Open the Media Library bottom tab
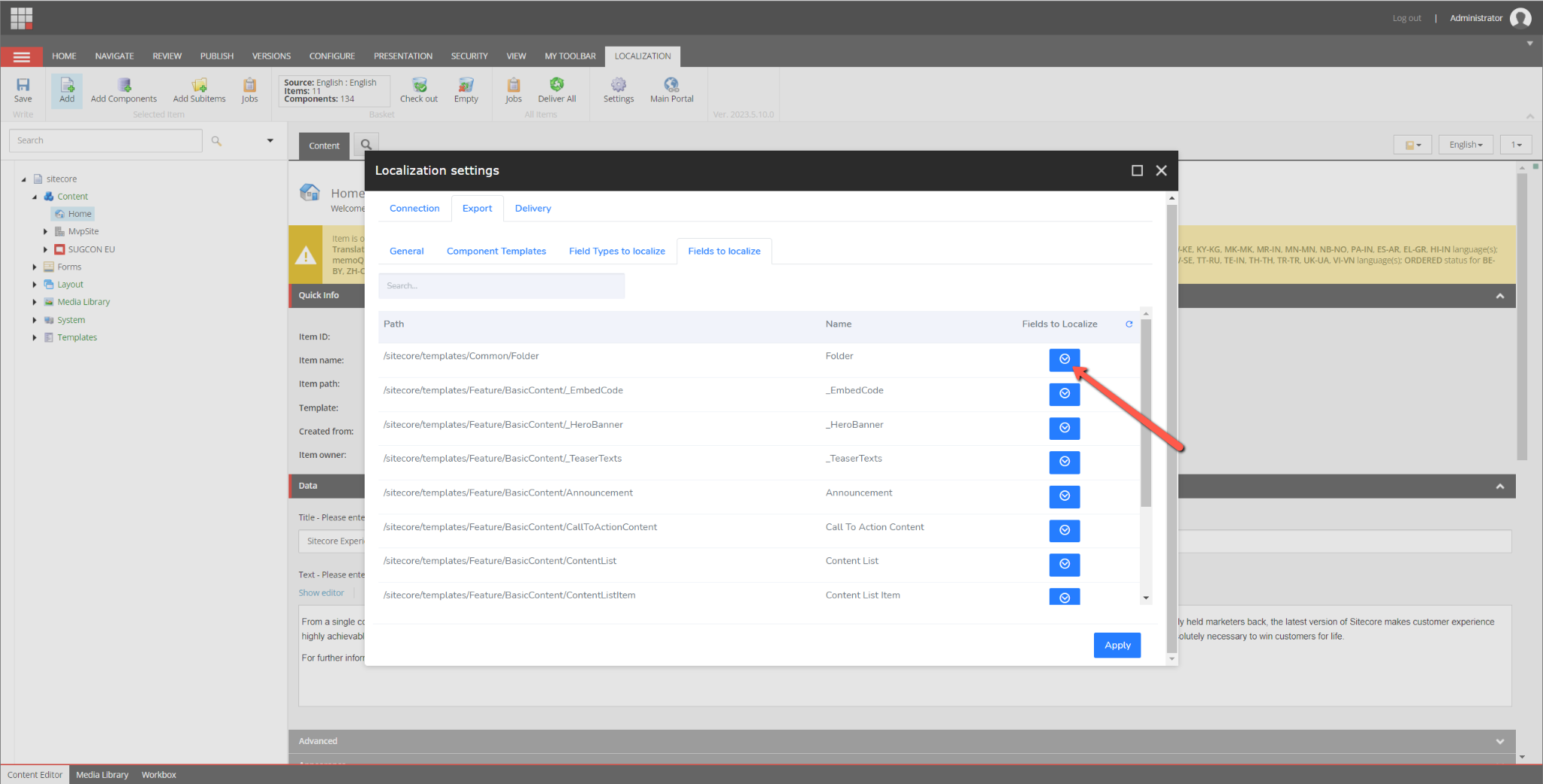Image resolution: width=1543 pixels, height=784 pixels. point(102,775)
